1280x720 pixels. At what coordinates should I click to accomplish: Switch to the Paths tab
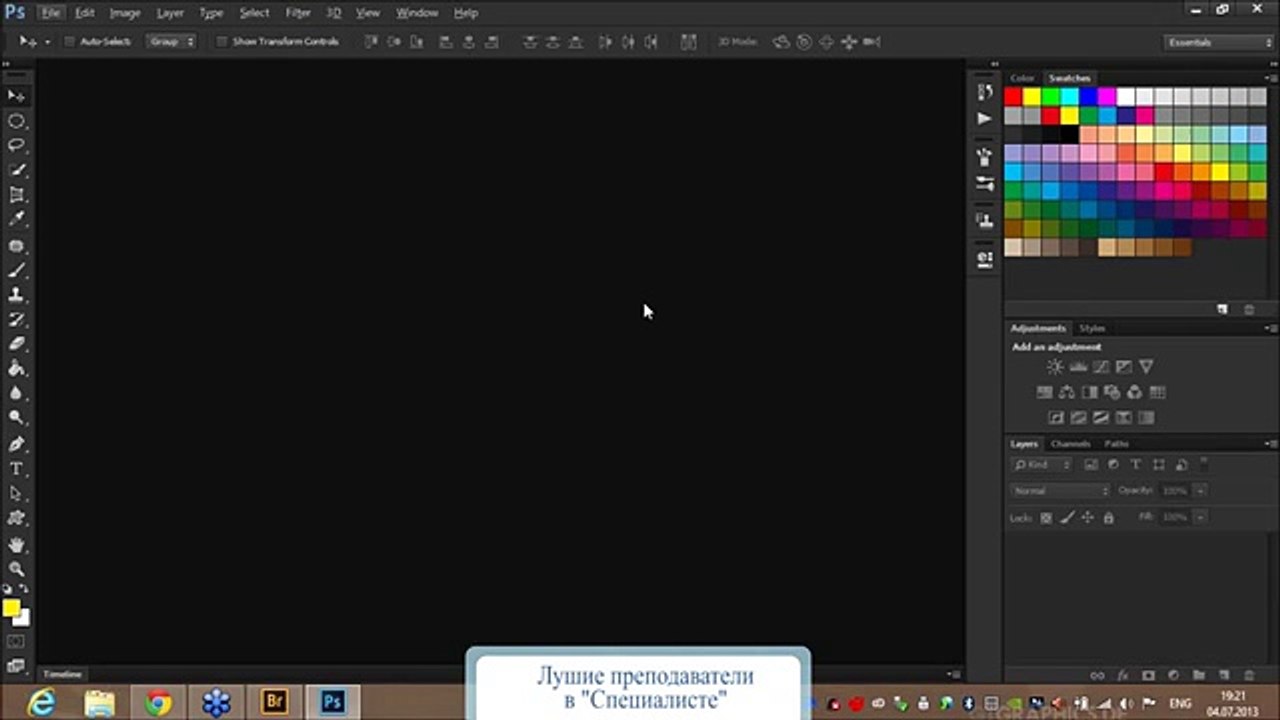1116,444
